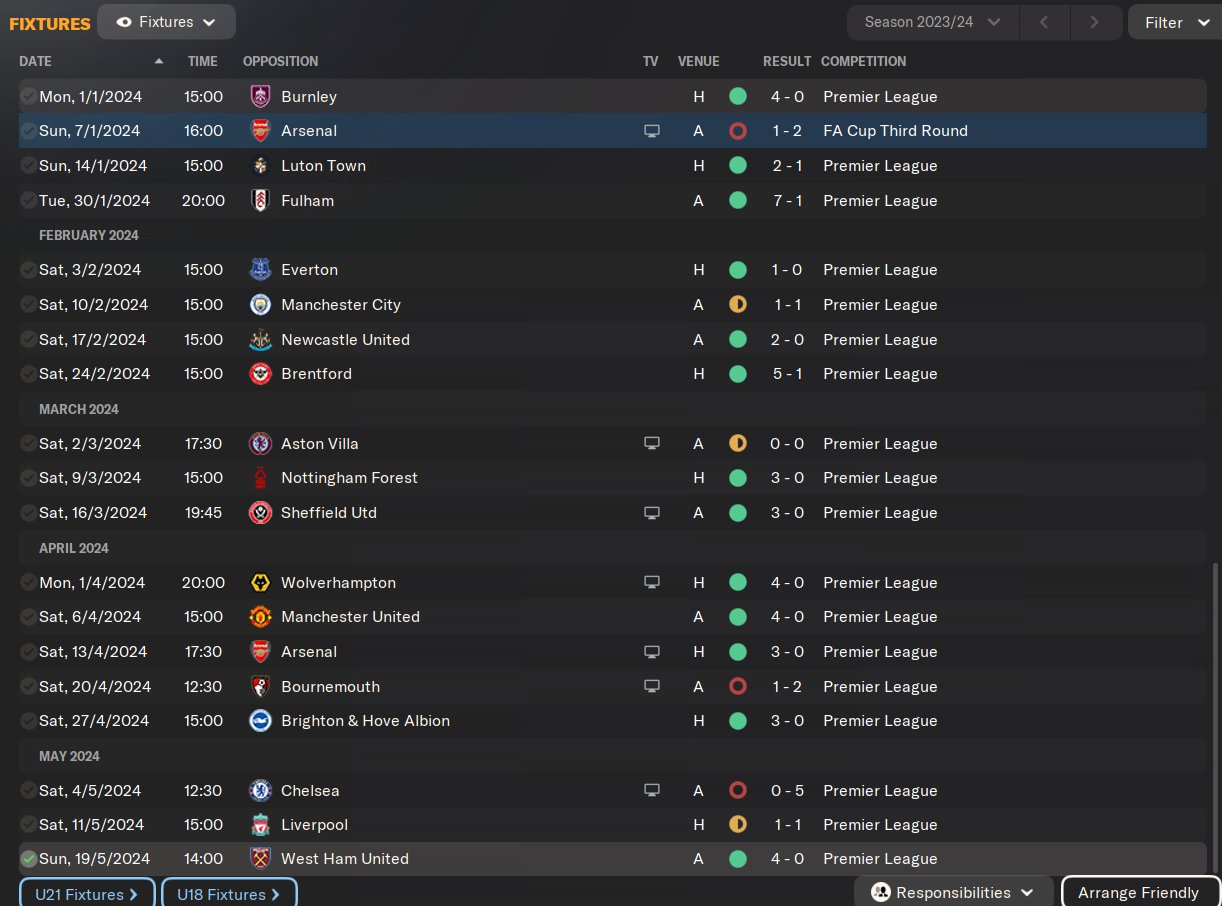Screen dimensions: 1222x906
Task: Click the TV icon on the Aston Villa fixture
Action: click(x=652, y=444)
